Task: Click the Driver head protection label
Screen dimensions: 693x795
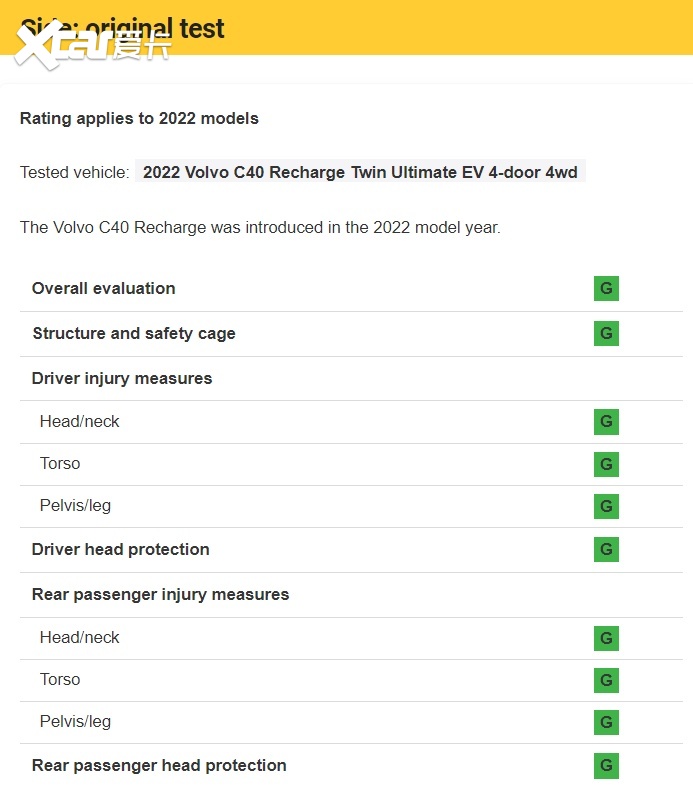Action: click(x=121, y=549)
